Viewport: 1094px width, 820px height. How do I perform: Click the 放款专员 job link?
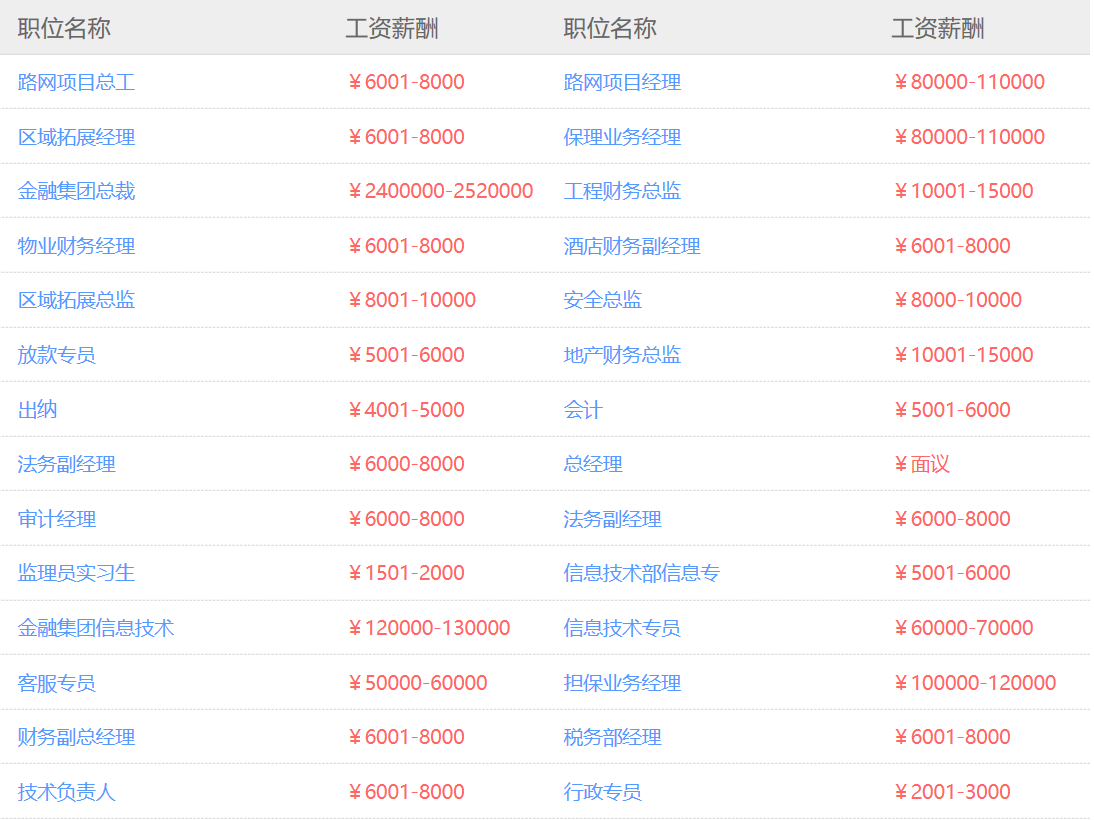pyautogui.click(x=57, y=355)
